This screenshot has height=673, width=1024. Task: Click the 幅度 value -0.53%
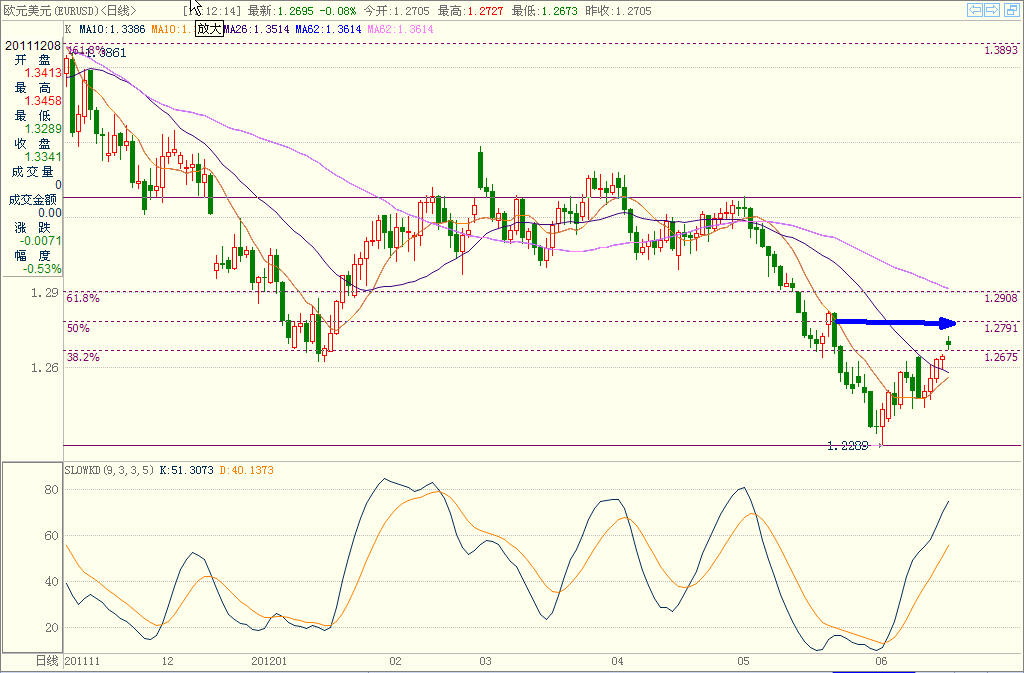pos(42,268)
